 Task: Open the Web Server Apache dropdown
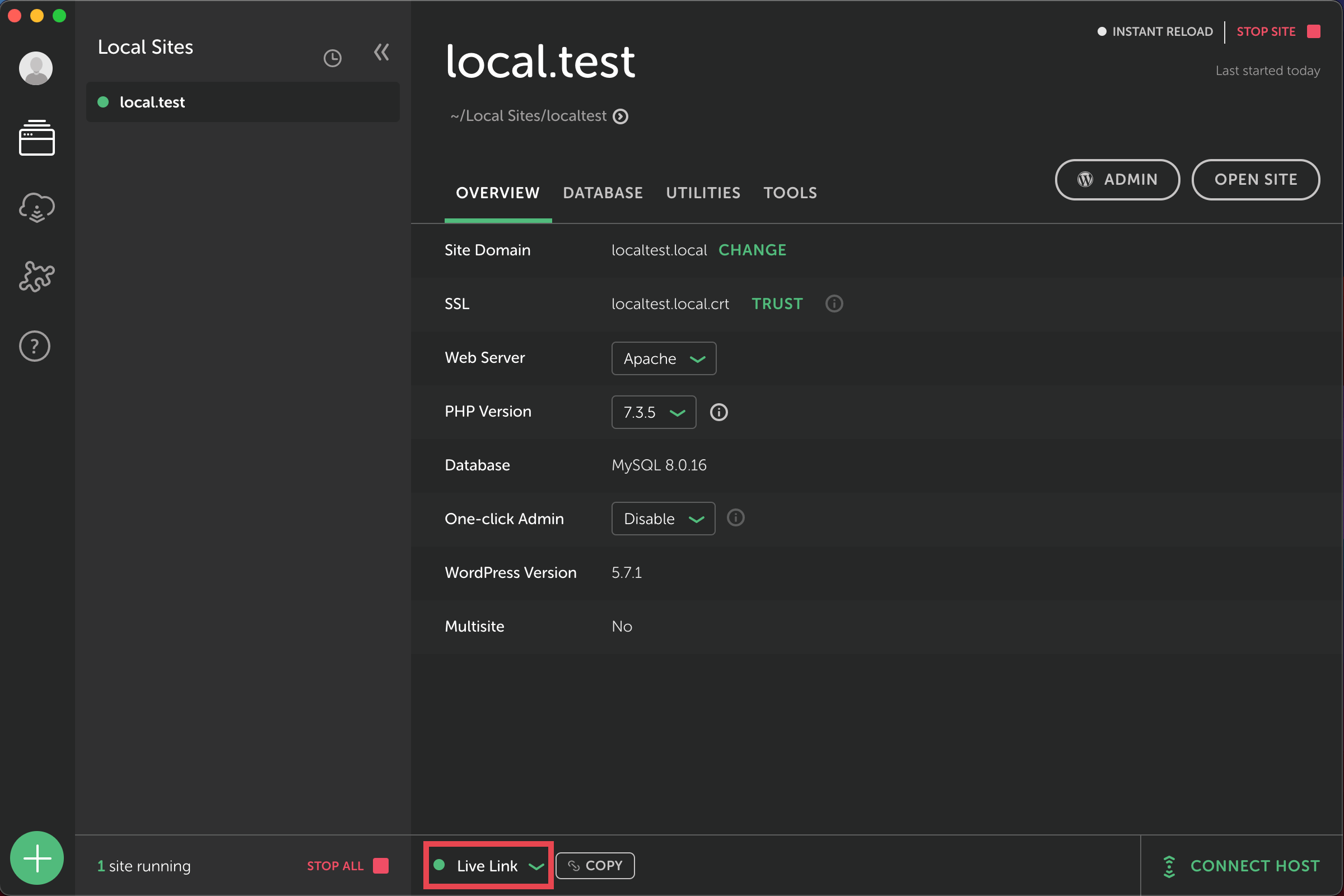point(664,358)
